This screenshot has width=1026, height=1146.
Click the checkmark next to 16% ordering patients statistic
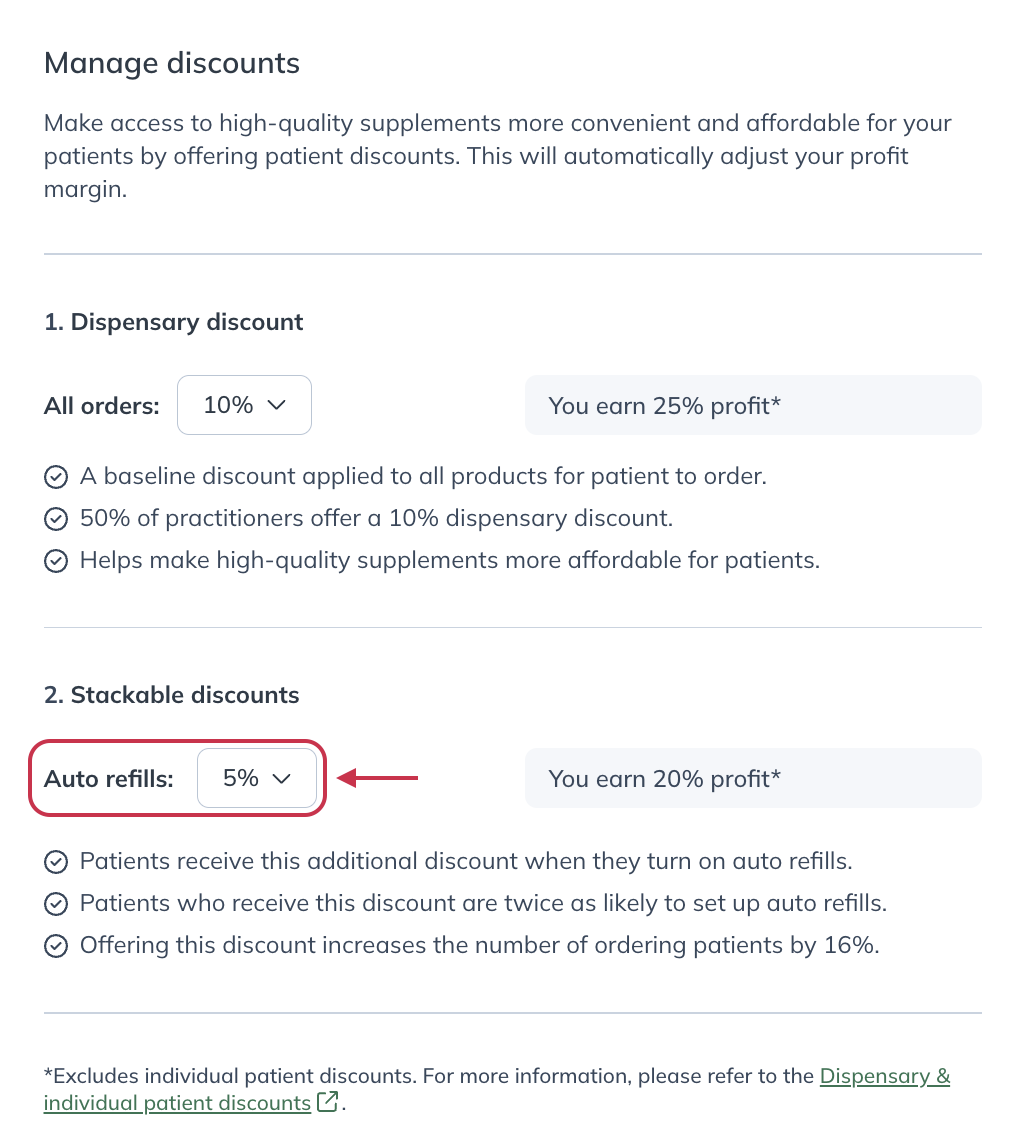[x=56, y=945]
